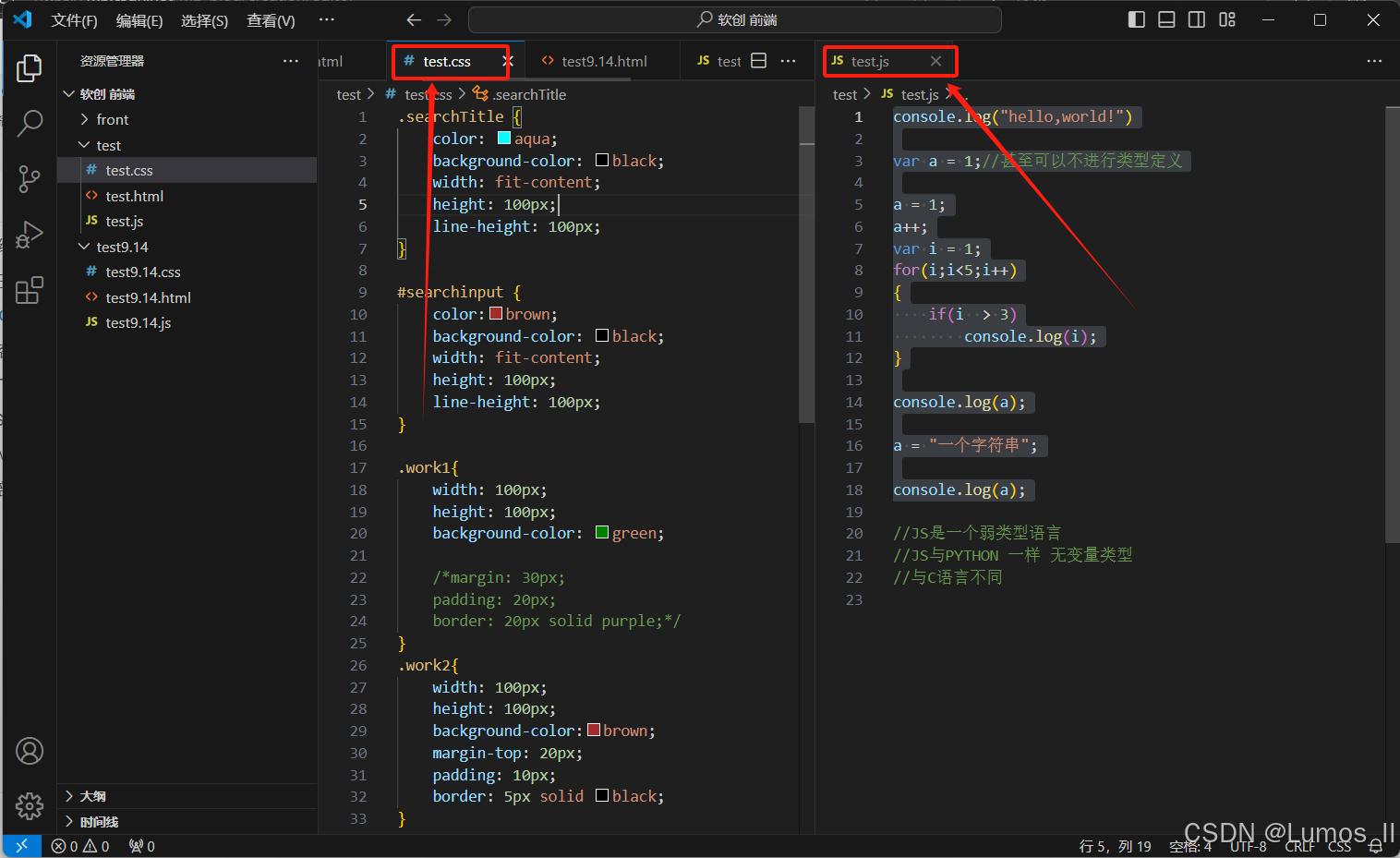The image size is (1400, 858).
Task: Change line ending via CRLF status item
Action: (x=1299, y=846)
